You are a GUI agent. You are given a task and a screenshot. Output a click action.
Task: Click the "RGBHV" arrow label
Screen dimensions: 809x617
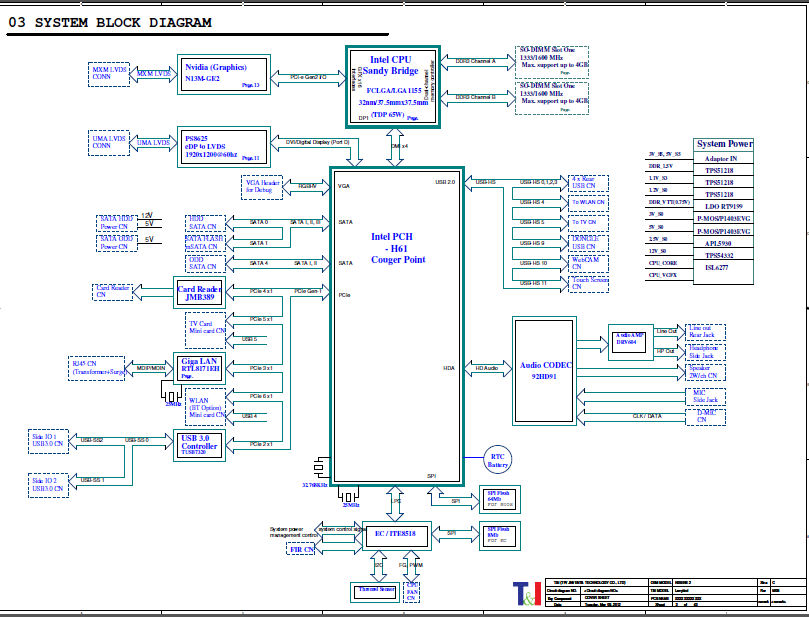(x=307, y=186)
